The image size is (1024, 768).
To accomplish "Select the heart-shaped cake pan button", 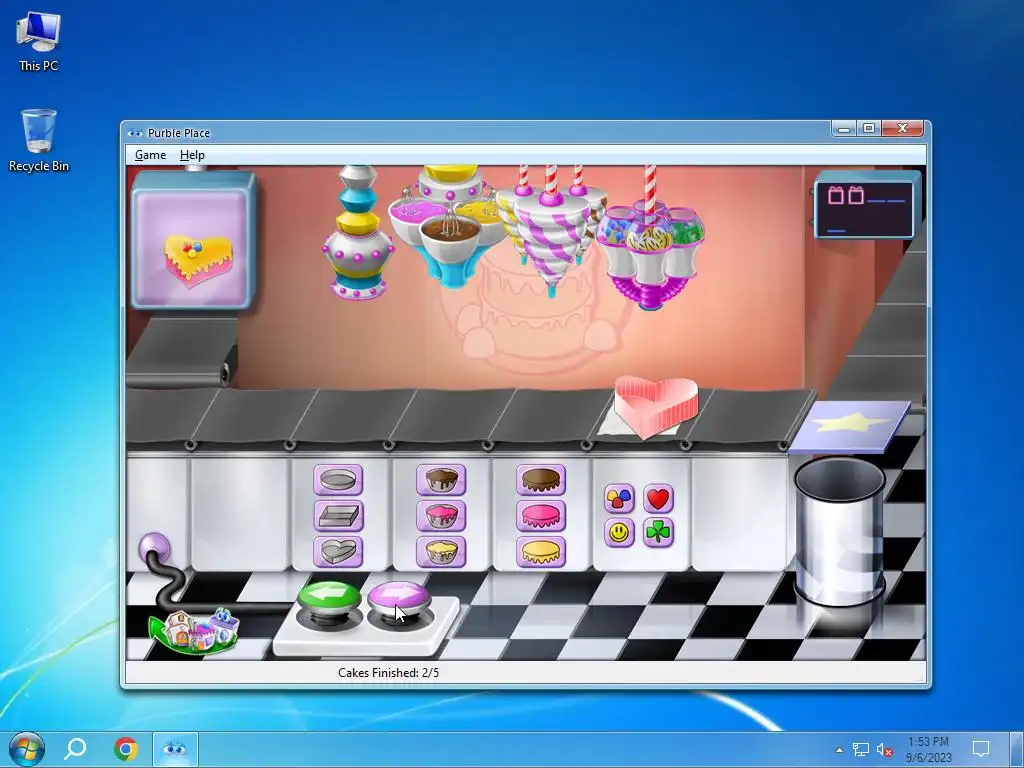I will (x=338, y=551).
